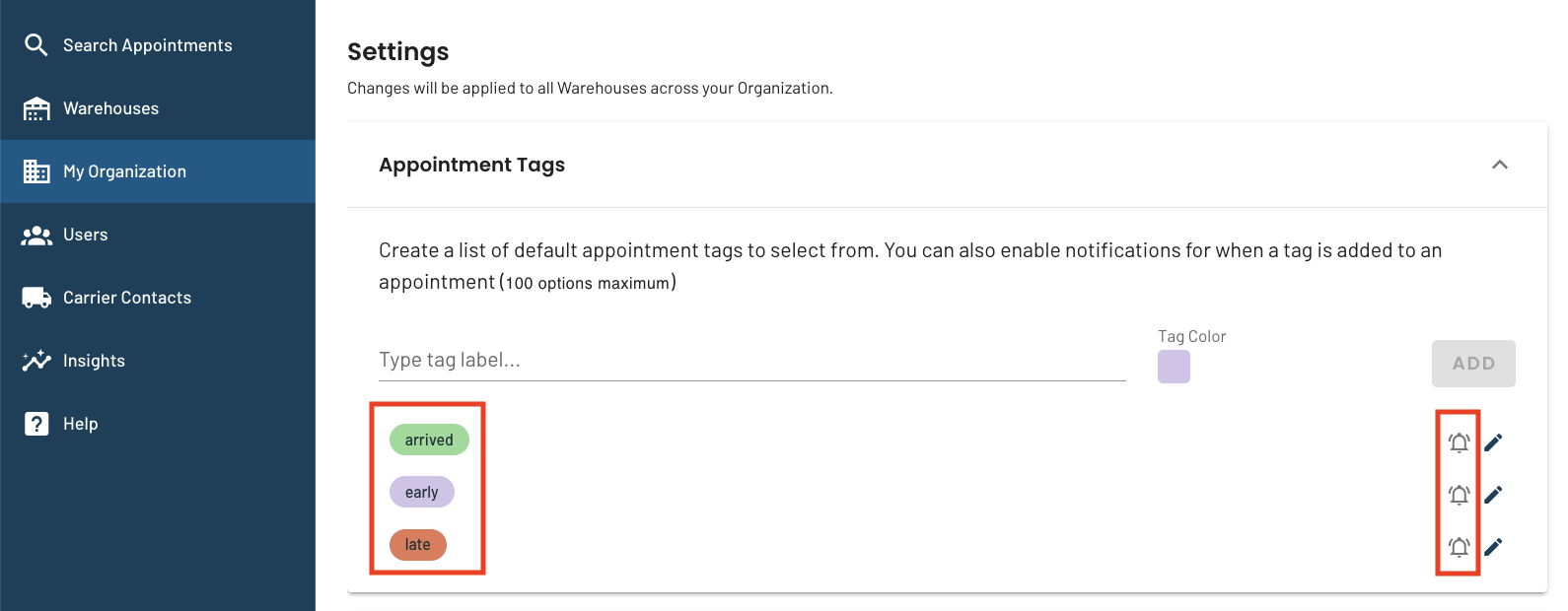Click the ADD button
The image size is (1568, 611).
(1473, 364)
